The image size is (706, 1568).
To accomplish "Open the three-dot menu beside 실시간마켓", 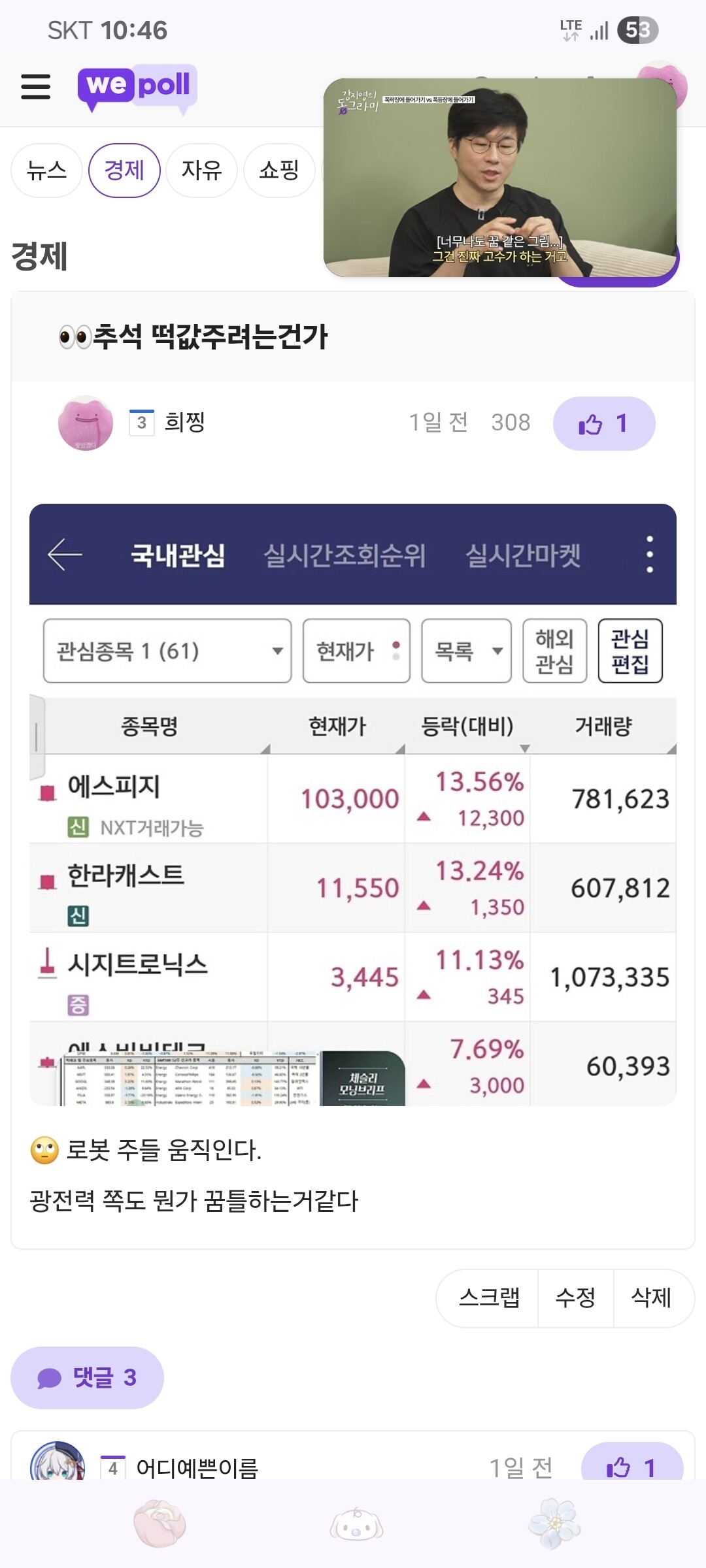I will coord(649,555).
